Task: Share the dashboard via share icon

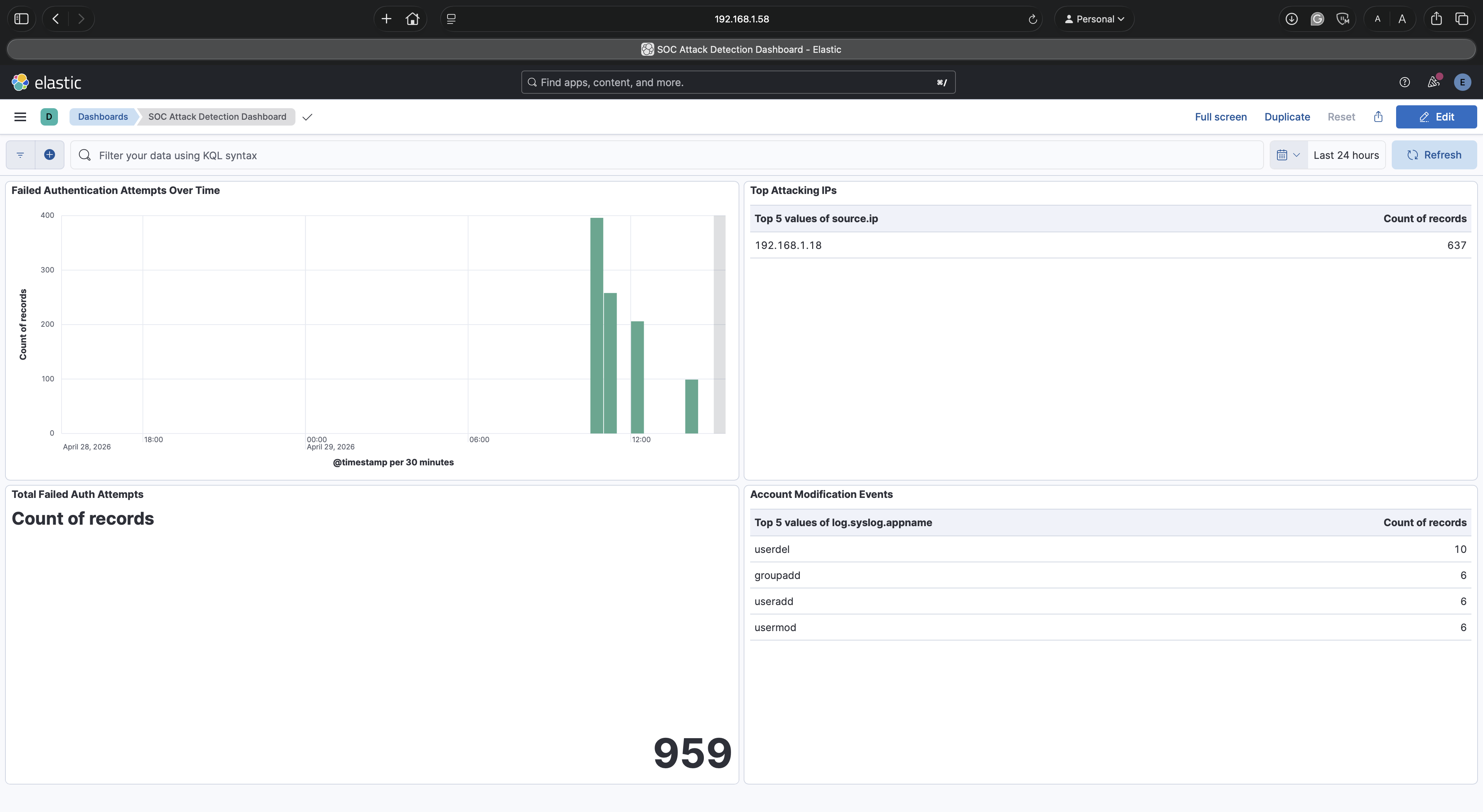Action: (1378, 117)
